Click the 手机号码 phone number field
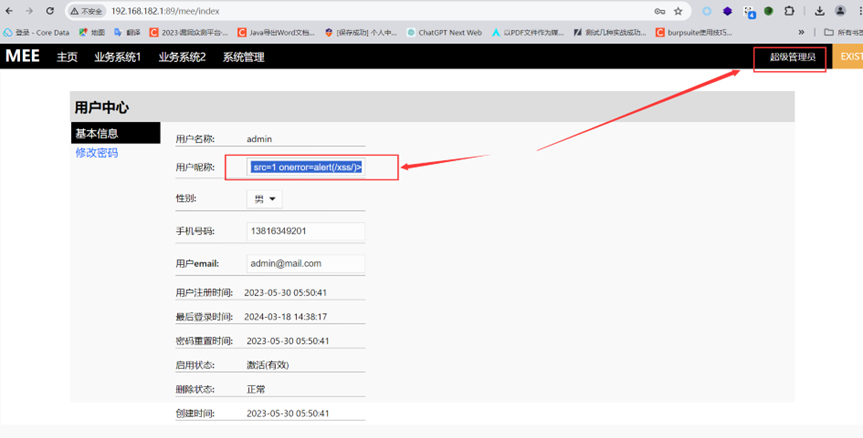The width and height of the screenshot is (863, 438). pyautogui.click(x=305, y=231)
